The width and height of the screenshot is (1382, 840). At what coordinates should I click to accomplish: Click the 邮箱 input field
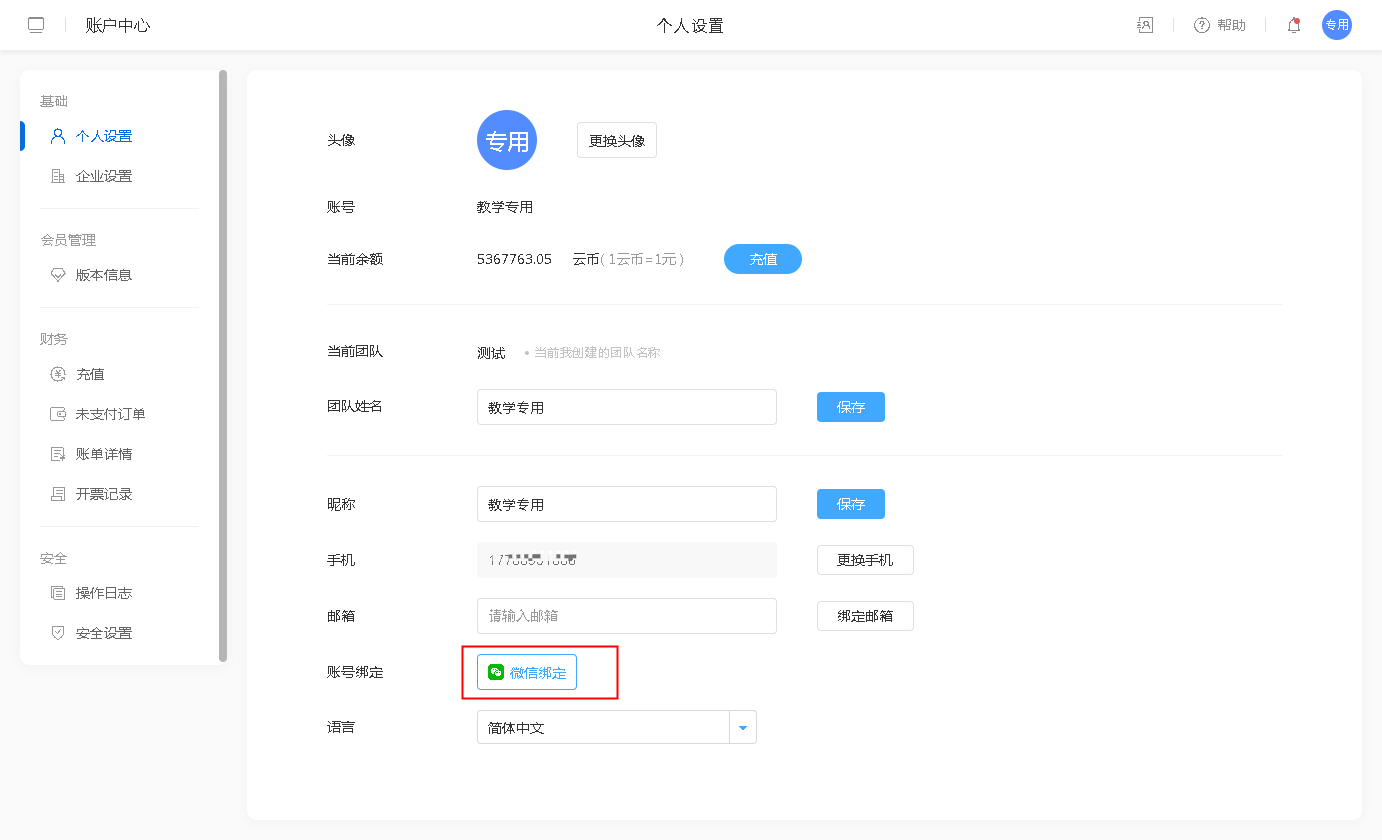(626, 616)
